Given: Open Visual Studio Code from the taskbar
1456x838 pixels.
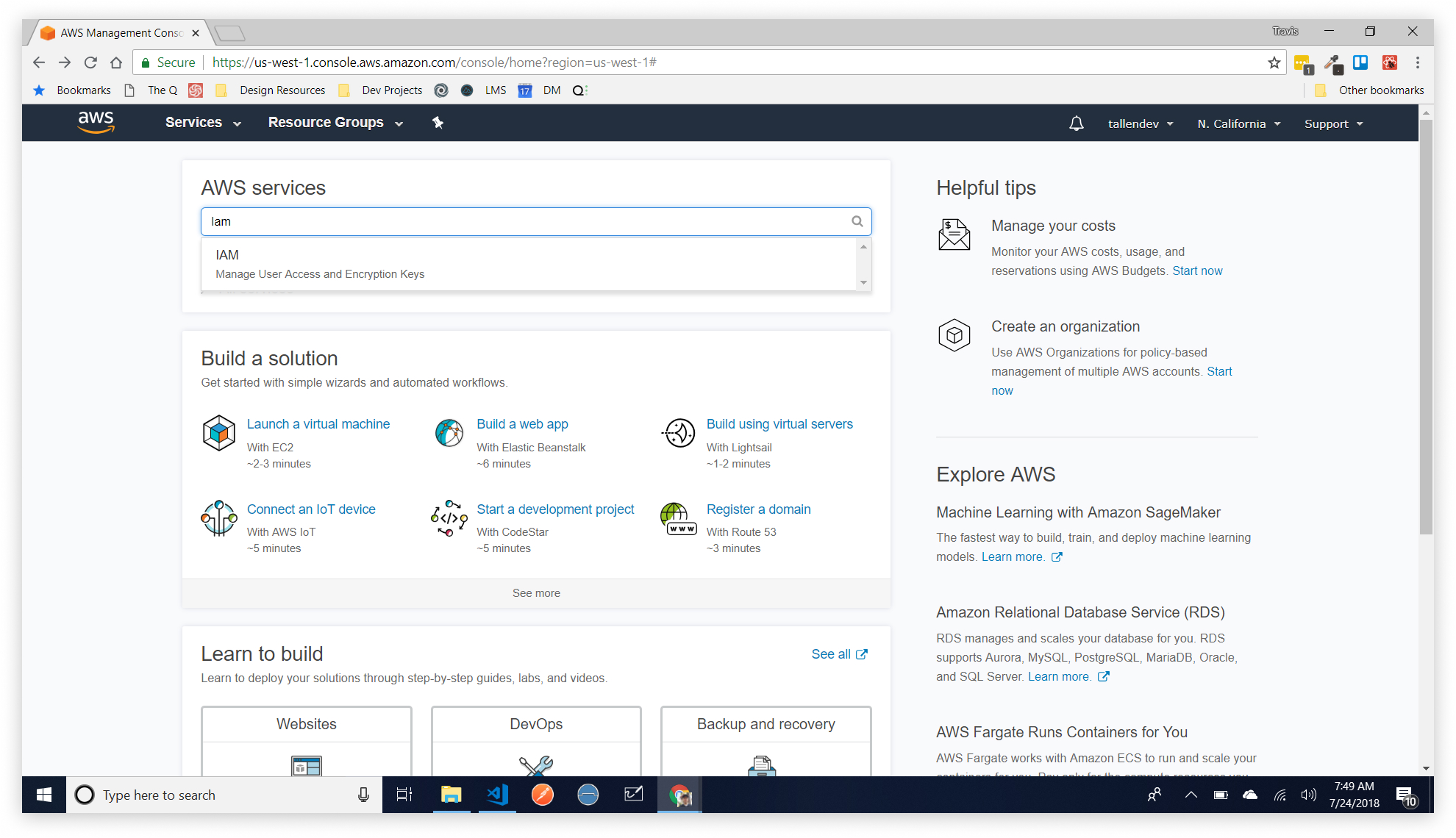Looking at the screenshot, I should [497, 795].
